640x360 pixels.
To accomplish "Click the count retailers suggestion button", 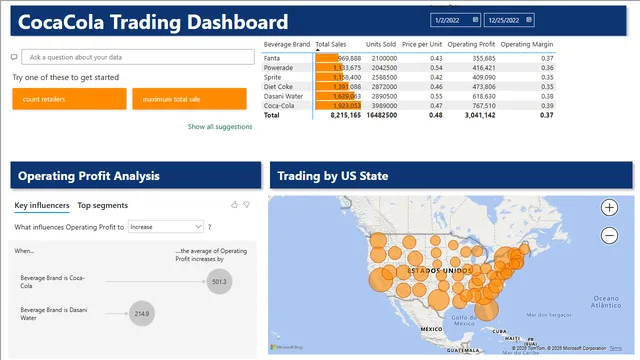I will click(69, 99).
